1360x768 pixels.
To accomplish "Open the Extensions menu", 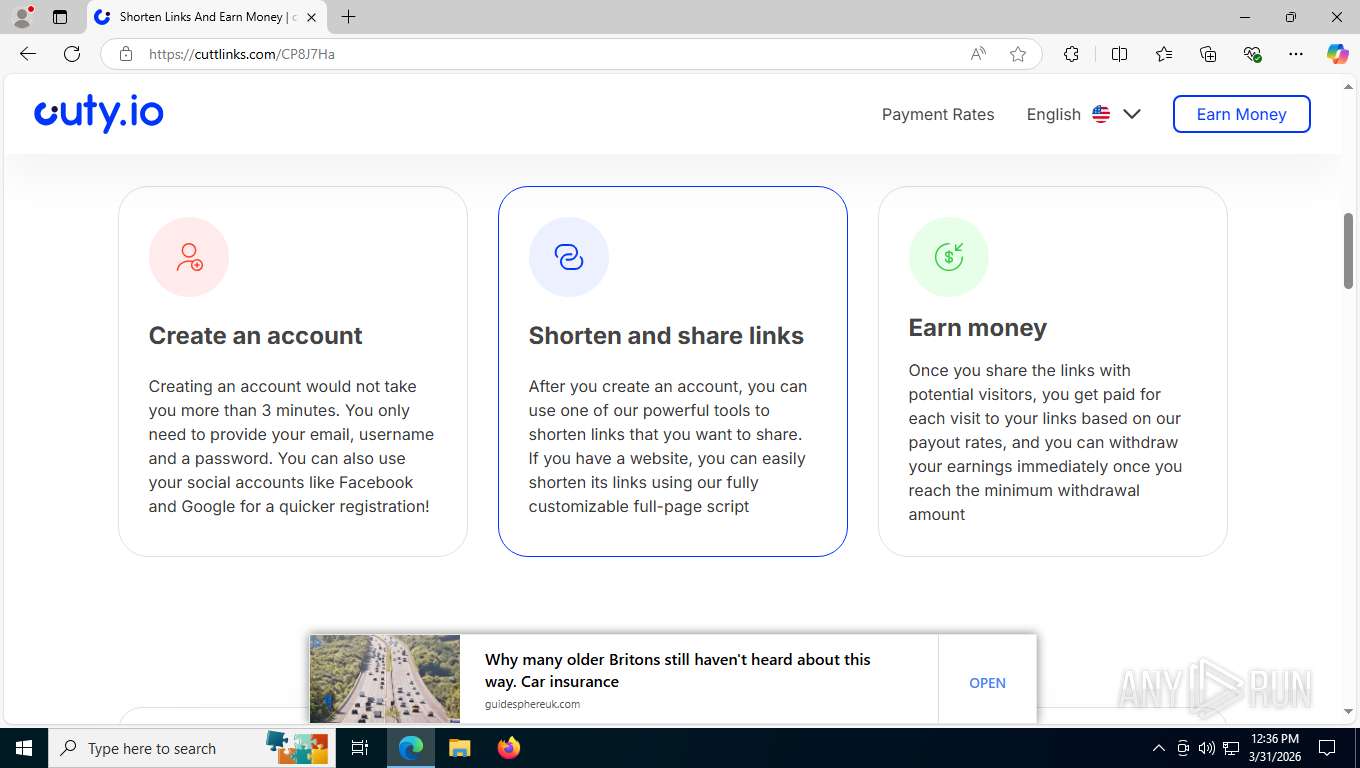I will pyautogui.click(x=1071, y=54).
